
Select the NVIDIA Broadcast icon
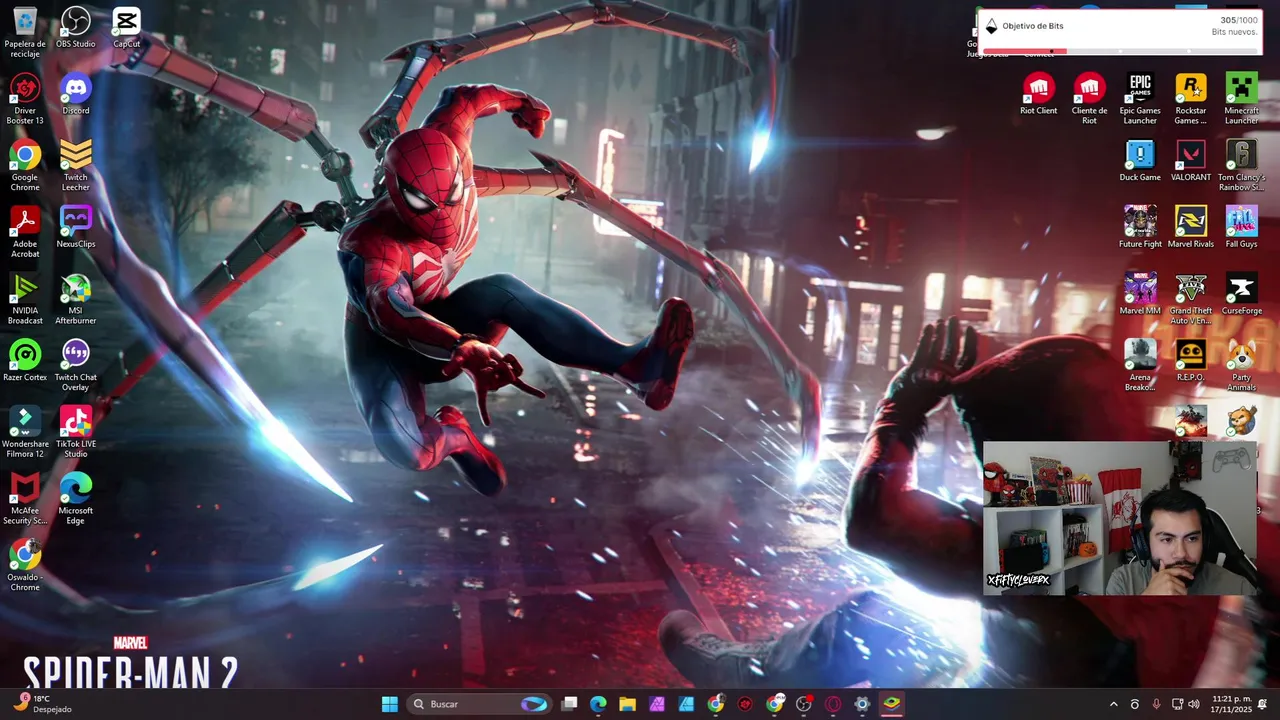click(x=25, y=299)
